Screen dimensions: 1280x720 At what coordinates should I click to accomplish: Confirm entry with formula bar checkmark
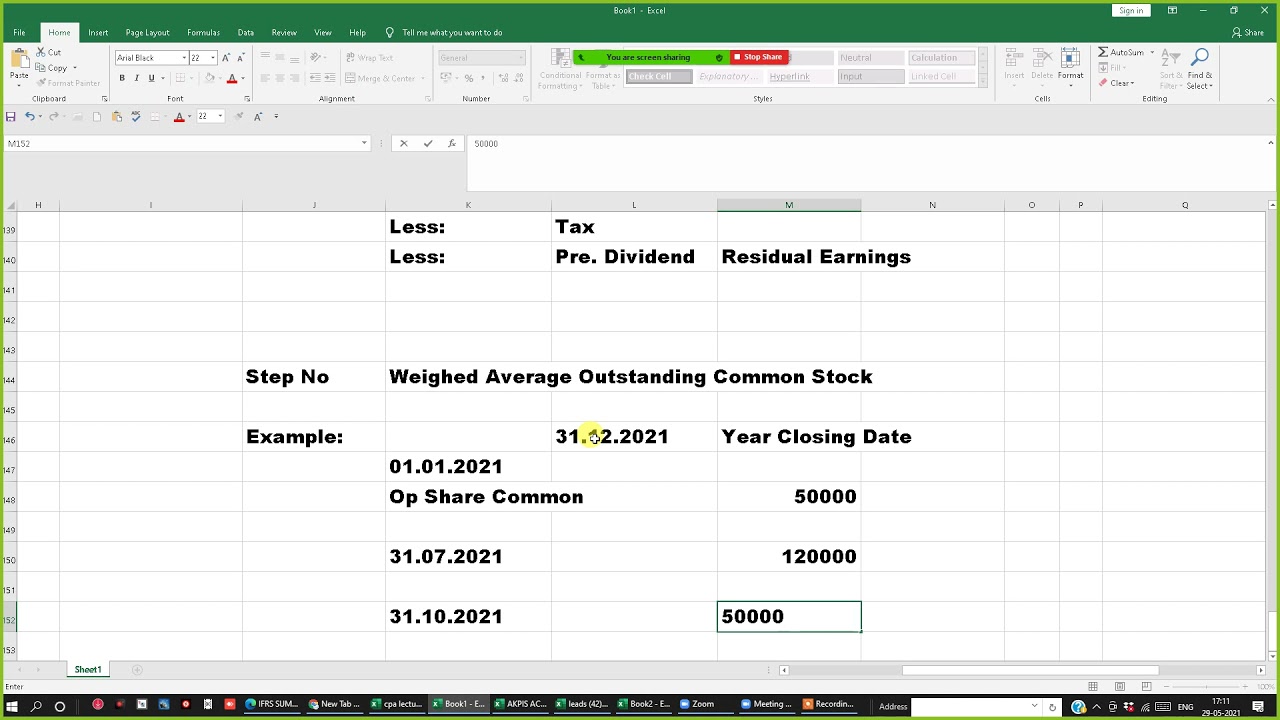(x=428, y=143)
